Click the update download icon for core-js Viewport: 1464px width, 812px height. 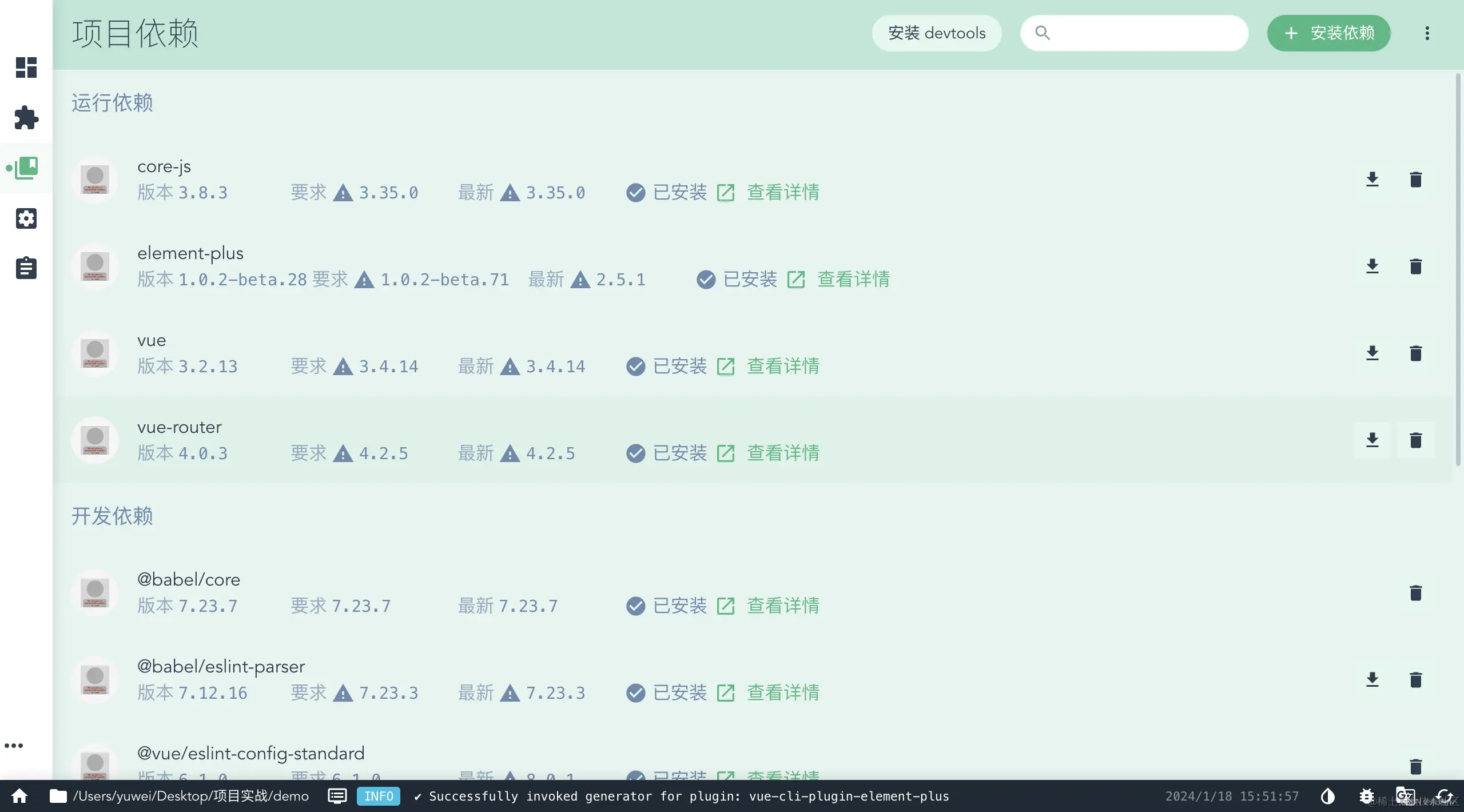(1372, 180)
